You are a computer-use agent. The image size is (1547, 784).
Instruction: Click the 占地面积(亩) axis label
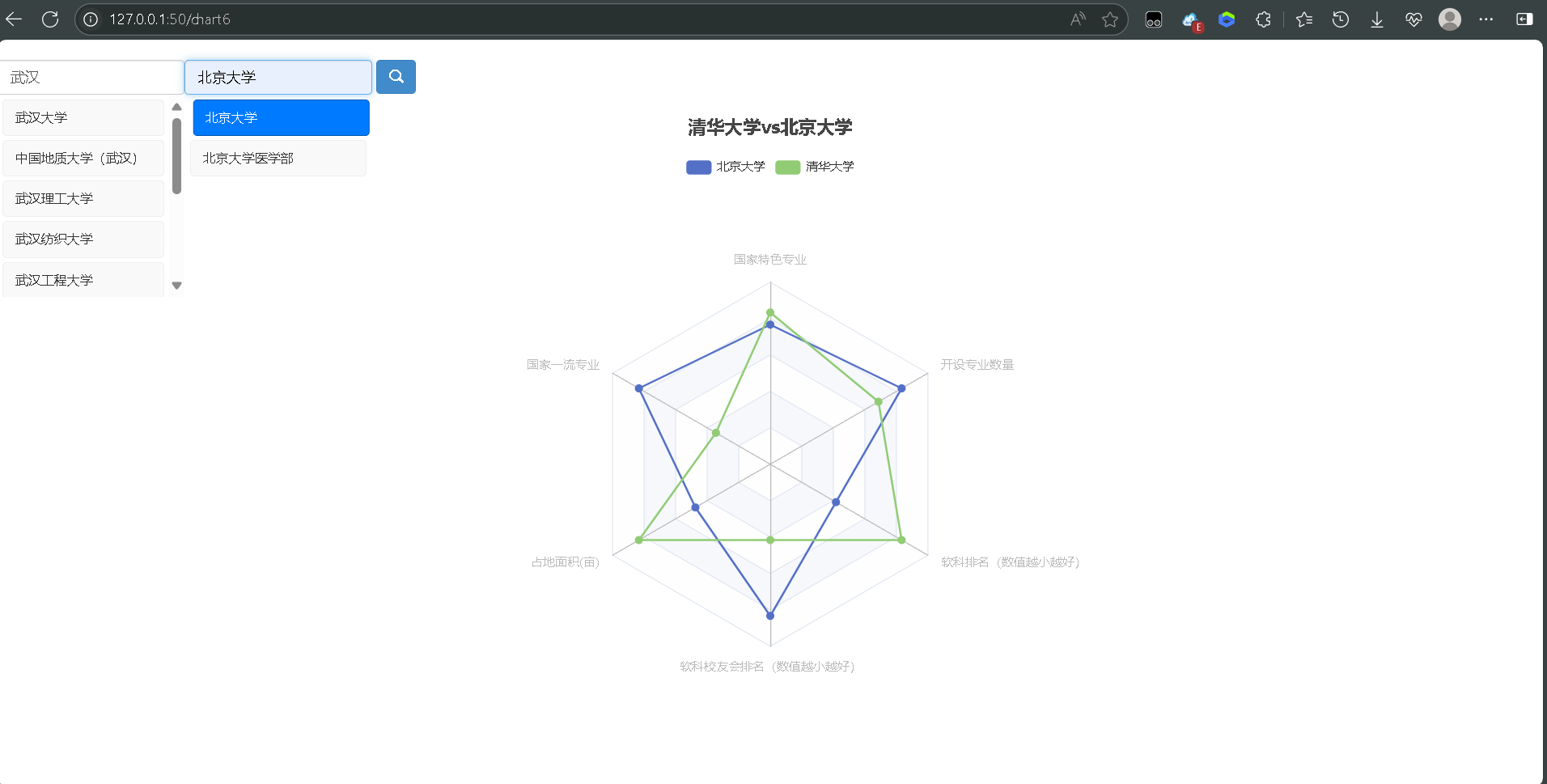coord(565,562)
